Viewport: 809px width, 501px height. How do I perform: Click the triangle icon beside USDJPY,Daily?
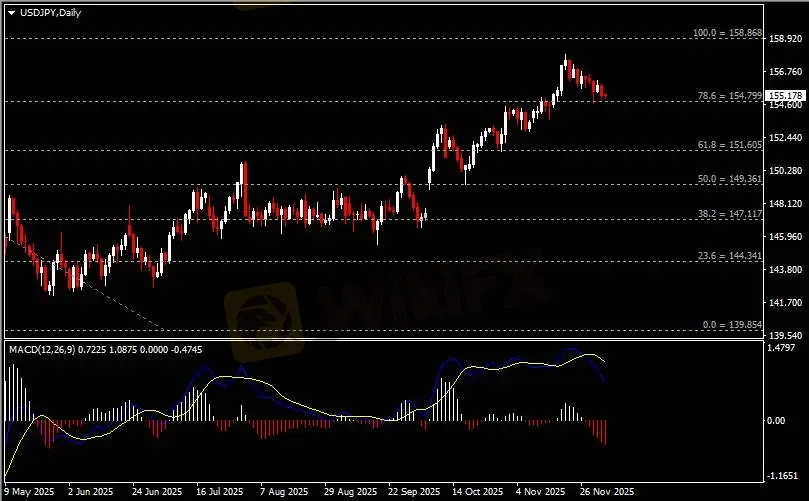[x=11, y=11]
